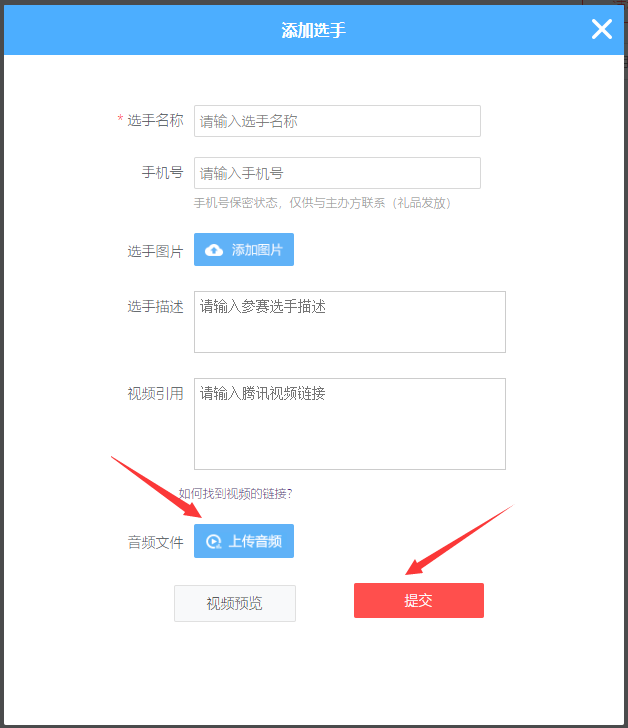The width and height of the screenshot is (628, 728).
Task: Focus the 请输入参赛选手描述 text area
Action: [350, 322]
